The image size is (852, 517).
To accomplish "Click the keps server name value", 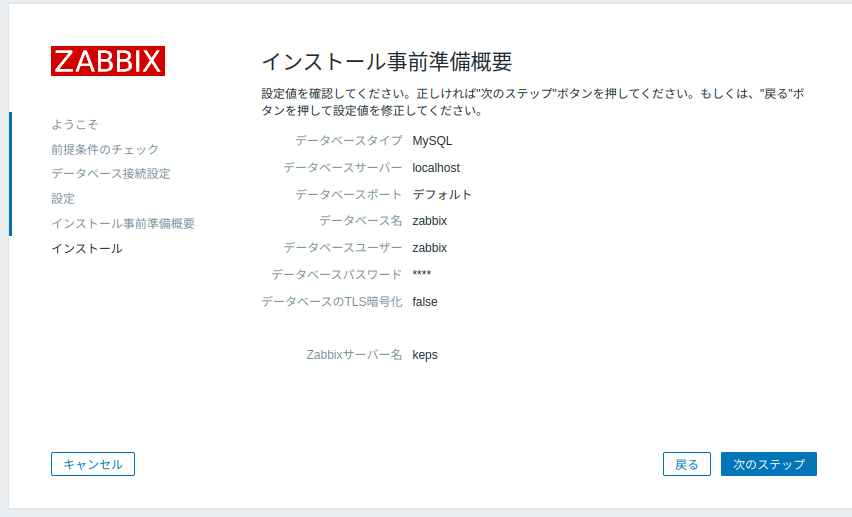I will [425, 354].
